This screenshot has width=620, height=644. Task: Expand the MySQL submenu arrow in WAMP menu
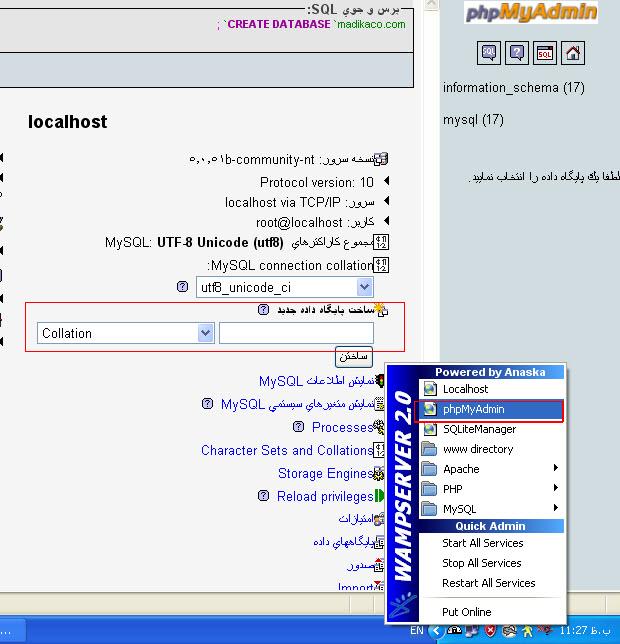556,508
